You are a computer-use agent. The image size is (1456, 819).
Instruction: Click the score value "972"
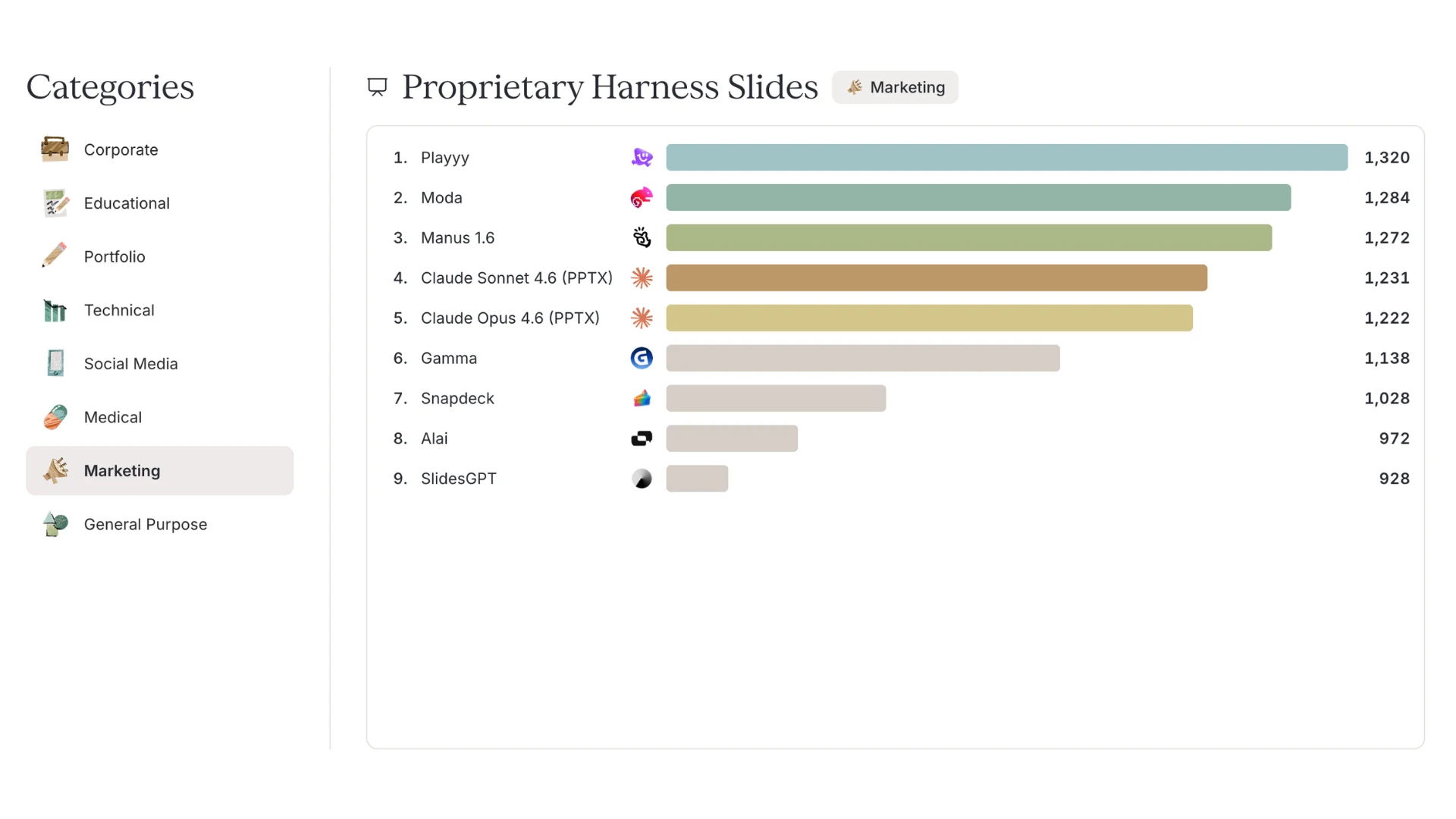click(x=1395, y=438)
